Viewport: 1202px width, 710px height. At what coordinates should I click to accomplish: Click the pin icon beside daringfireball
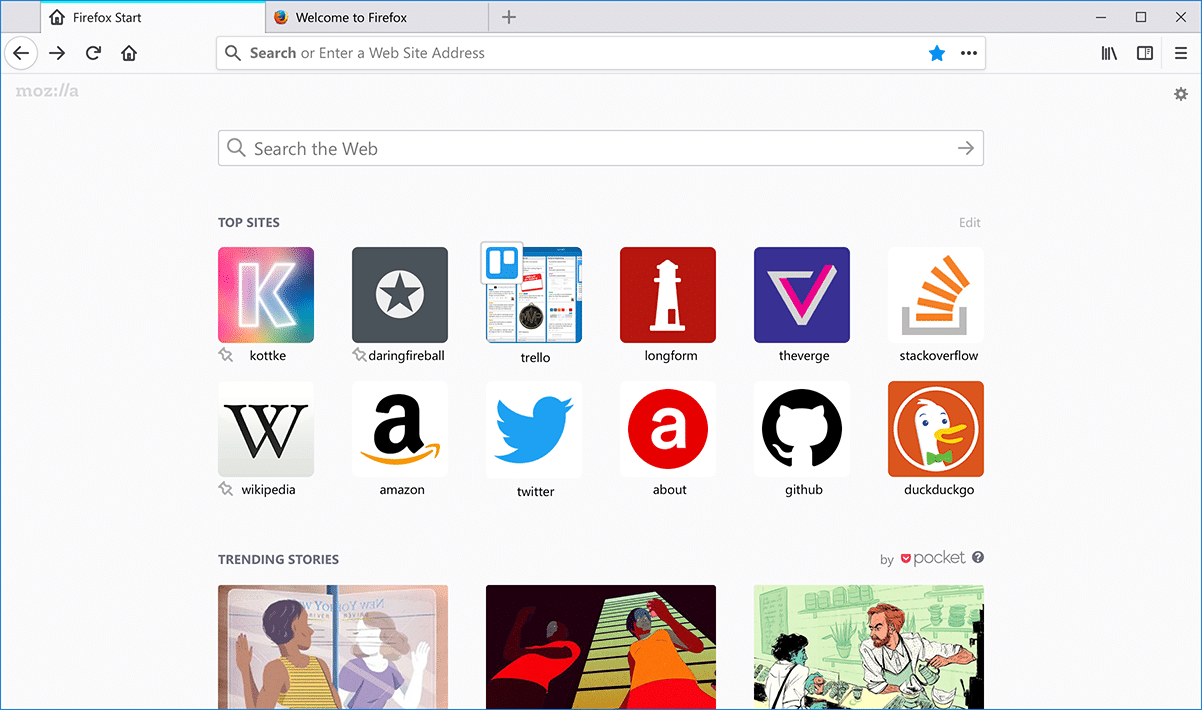[x=360, y=355]
